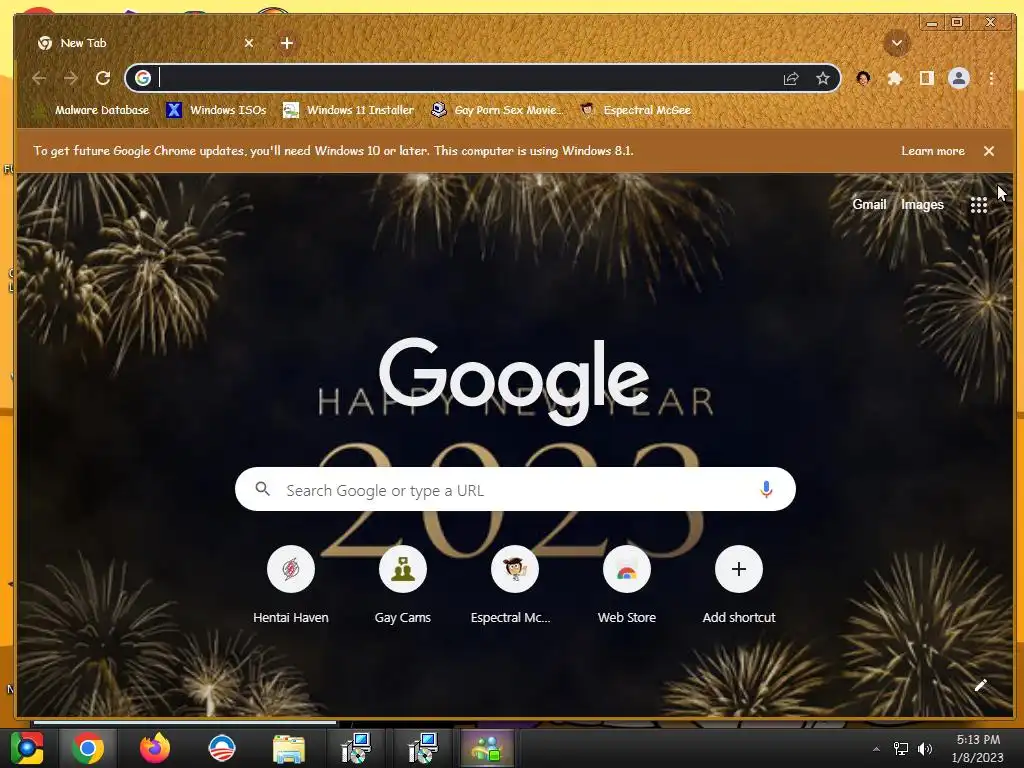Open a new tab with plus button
The image size is (1024, 768).
click(287, 43)
